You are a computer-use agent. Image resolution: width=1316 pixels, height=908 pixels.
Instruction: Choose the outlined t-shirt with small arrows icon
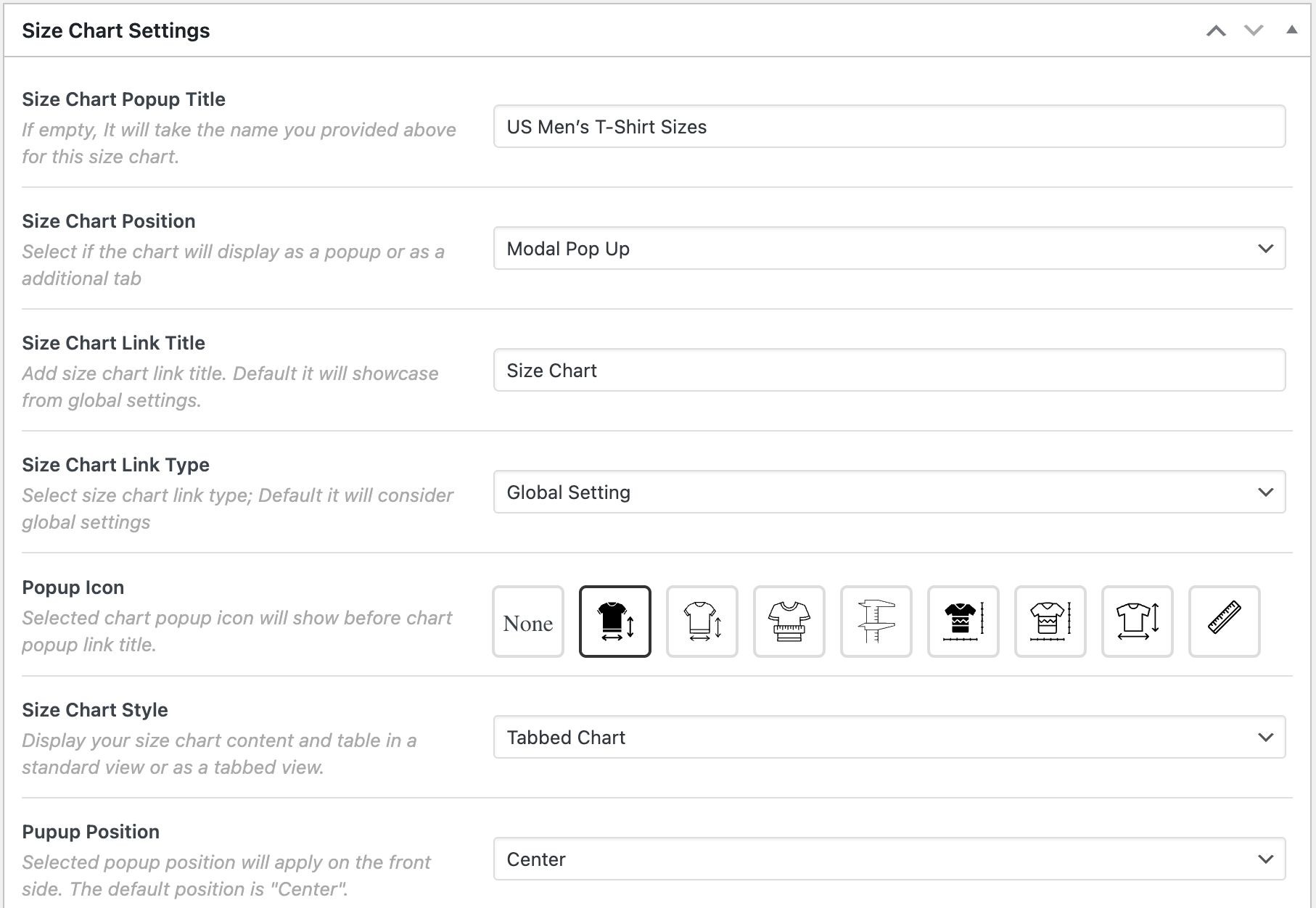coord(702,622)
